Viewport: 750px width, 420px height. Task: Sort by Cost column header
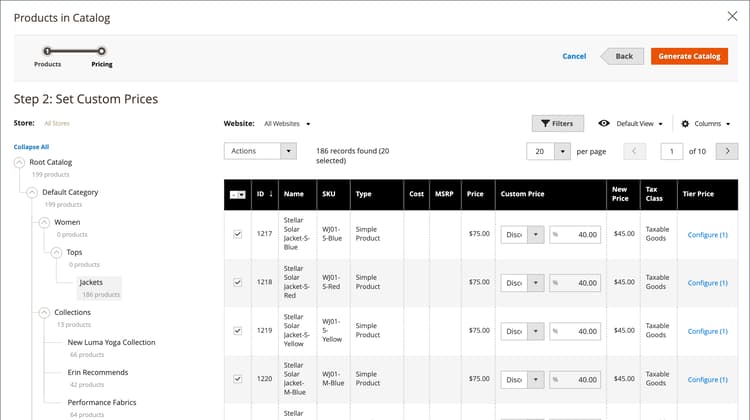pos(417,194)
